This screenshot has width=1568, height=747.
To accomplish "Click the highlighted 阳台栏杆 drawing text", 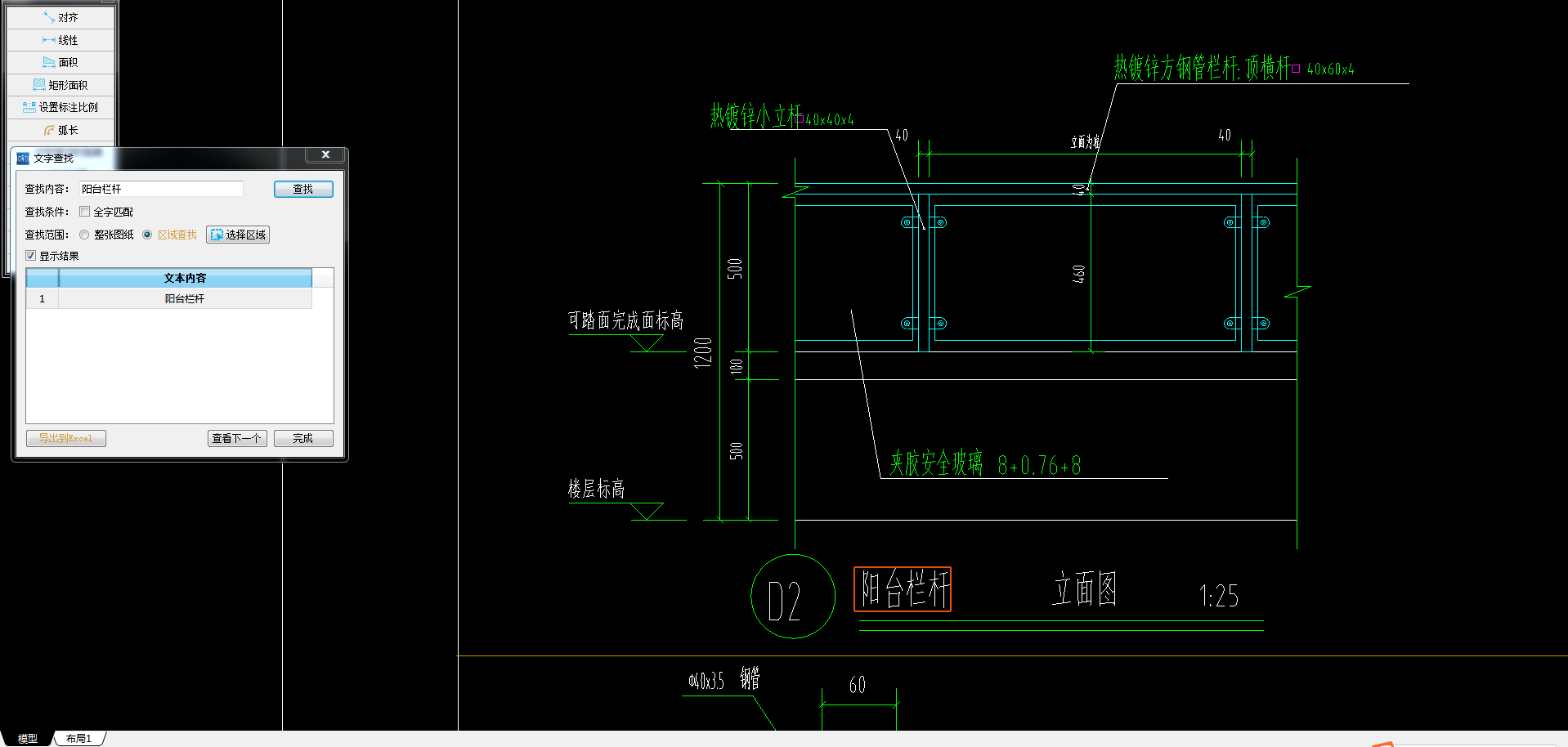I will pos(903,589).
